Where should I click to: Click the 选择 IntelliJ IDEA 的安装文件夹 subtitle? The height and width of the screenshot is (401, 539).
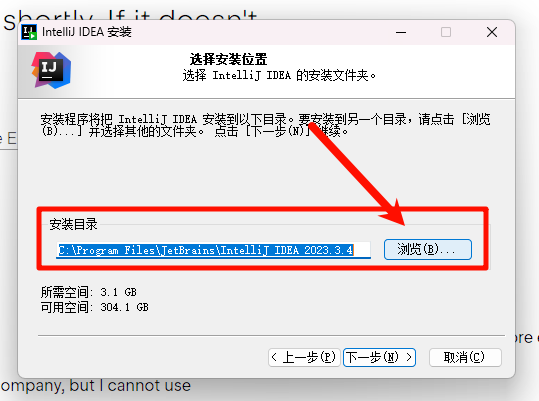[279, 75]
